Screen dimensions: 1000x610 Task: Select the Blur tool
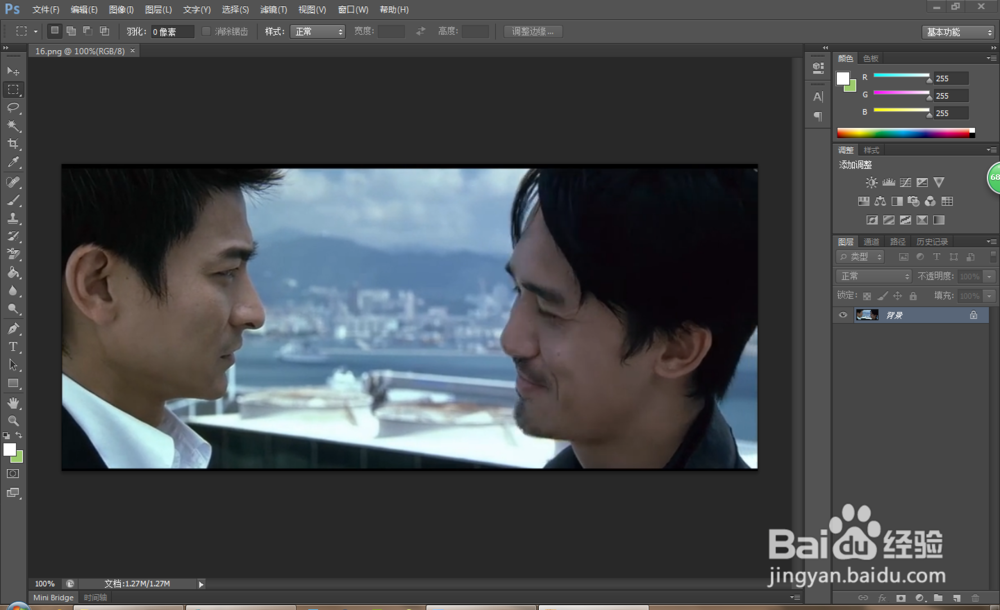coord(13,290)
